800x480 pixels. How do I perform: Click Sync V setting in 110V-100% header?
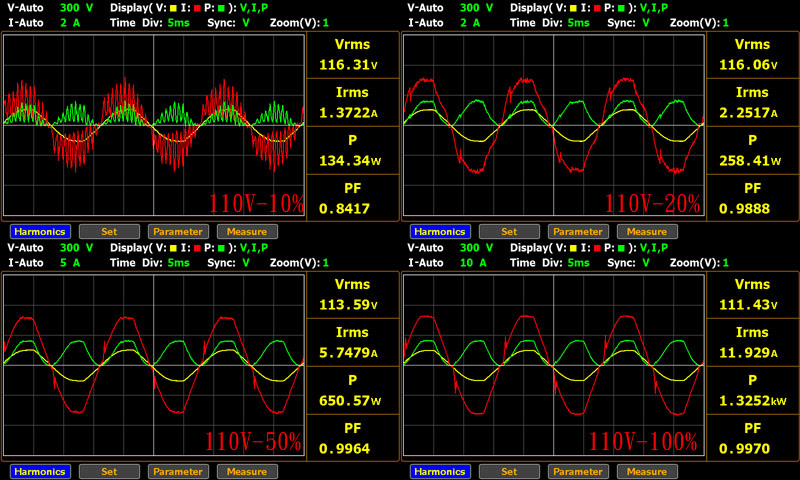[646, 263]
